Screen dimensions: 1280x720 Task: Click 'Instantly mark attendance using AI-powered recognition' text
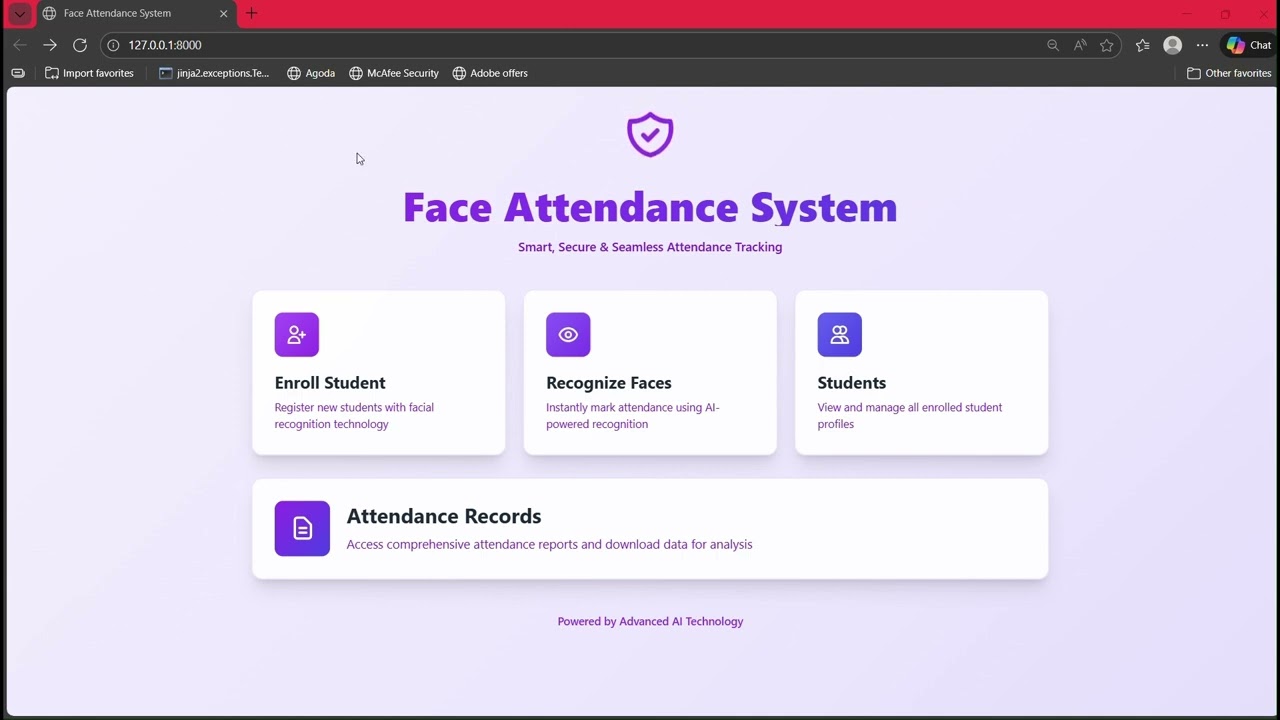(633, 416)
